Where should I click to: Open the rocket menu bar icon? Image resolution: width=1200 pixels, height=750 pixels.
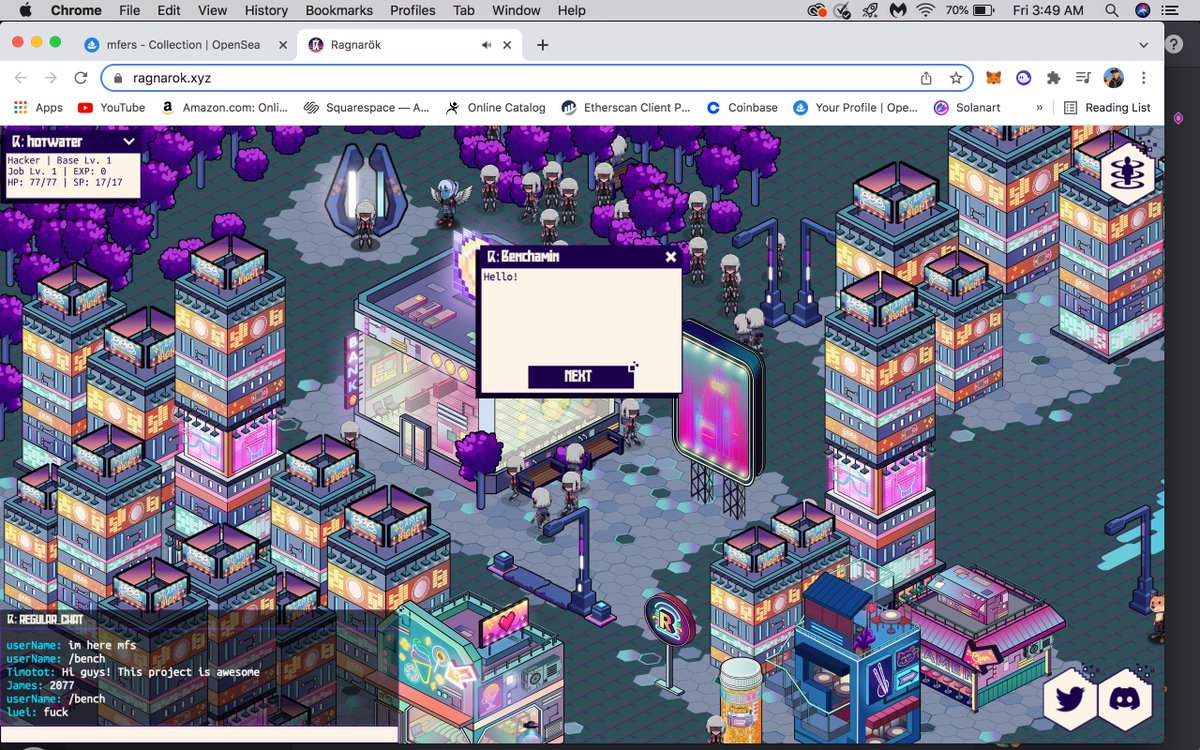click(x=870, y=10)
